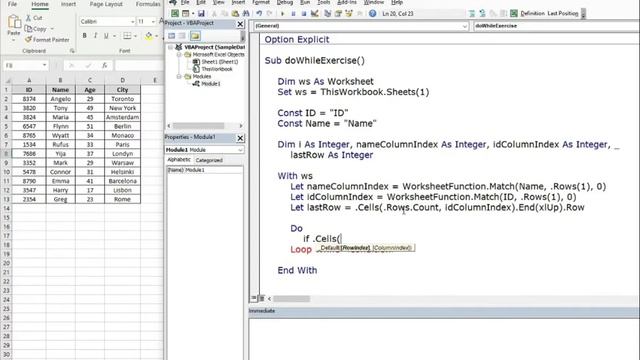
Task: Switch to Excel Page Layout ribbon tab
Action: (x=106, y=4)
